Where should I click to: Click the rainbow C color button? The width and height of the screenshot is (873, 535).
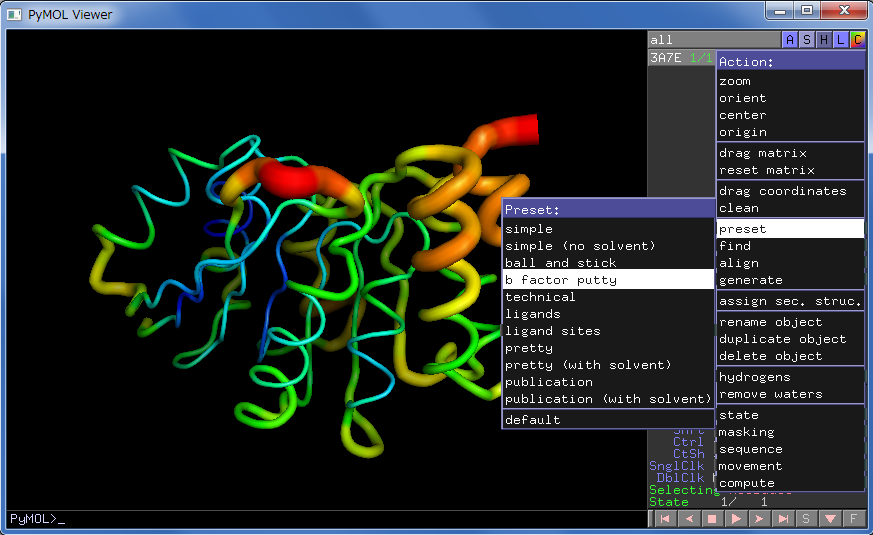[857, 40]
